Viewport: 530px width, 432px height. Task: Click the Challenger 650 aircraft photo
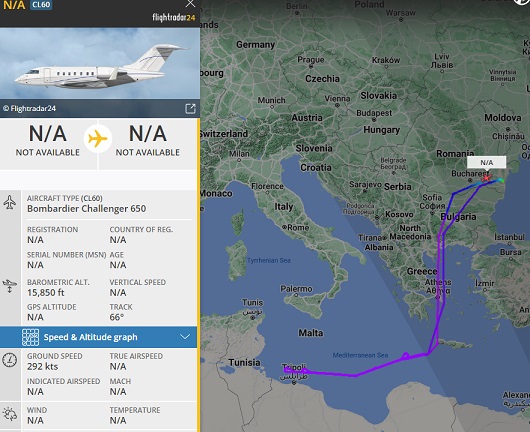[x=100, y=63]
